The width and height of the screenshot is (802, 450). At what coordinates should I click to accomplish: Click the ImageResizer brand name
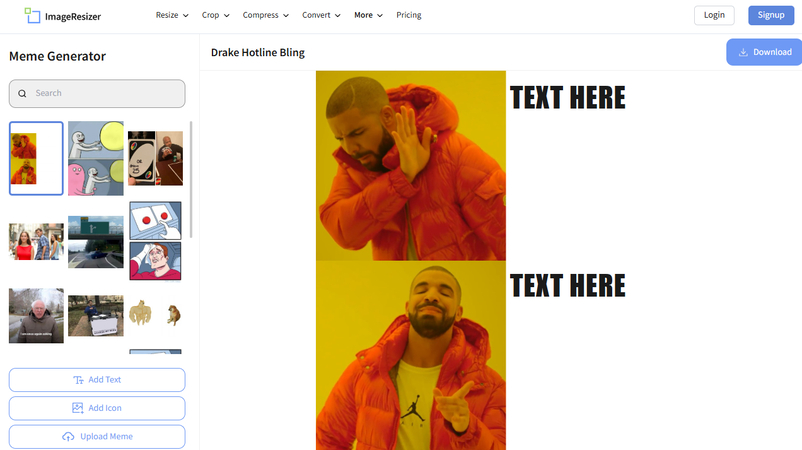pyautogui.click(x=73, y=16)
